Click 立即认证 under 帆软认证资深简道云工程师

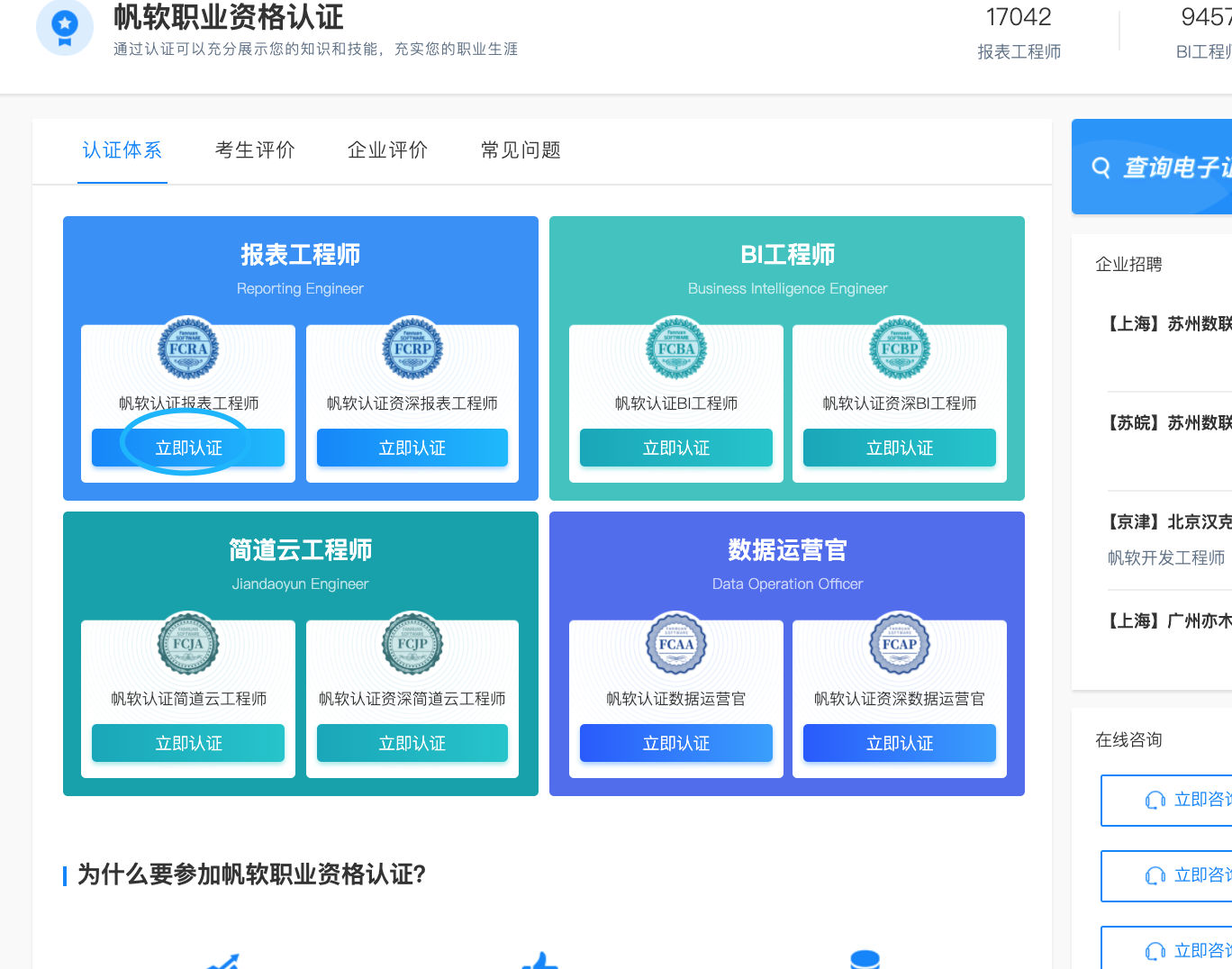[412, 743]
